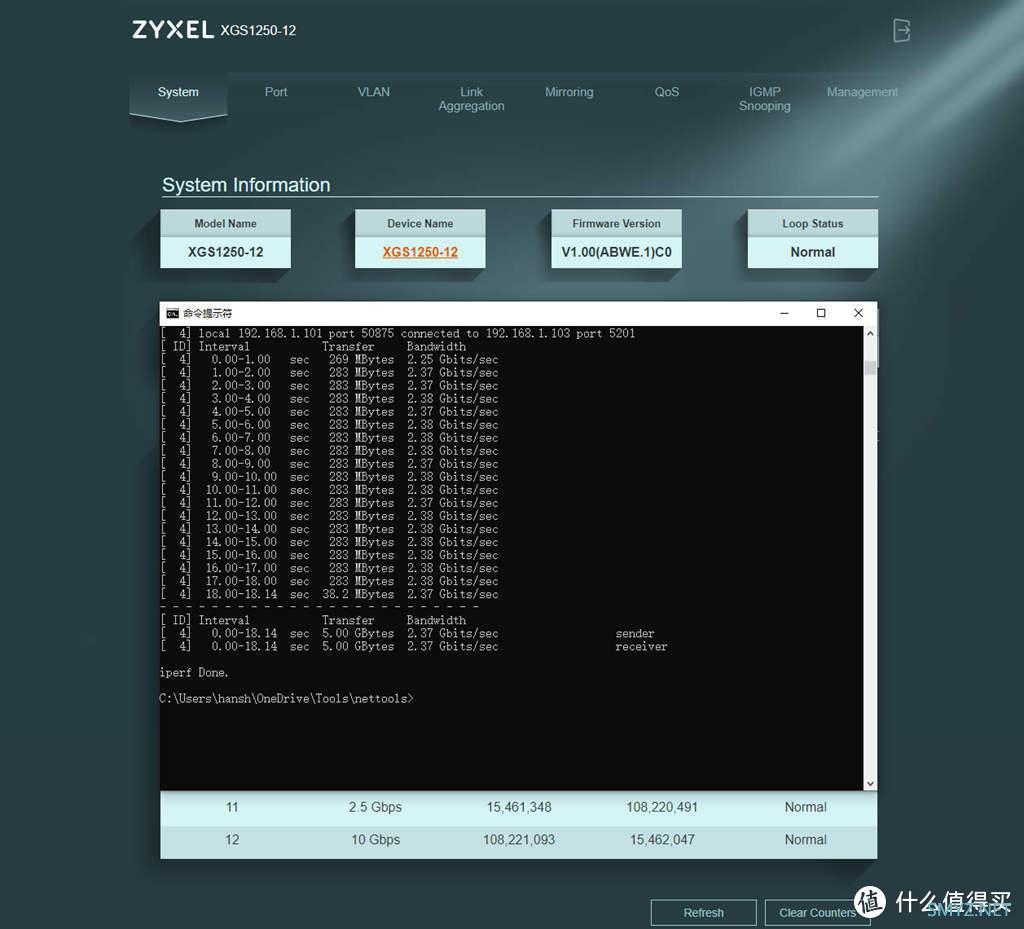Image resolution: width=1024 pixels, height=929 pixels.
Task: Click the System Information heading
Action: click(x=246, y=185)
